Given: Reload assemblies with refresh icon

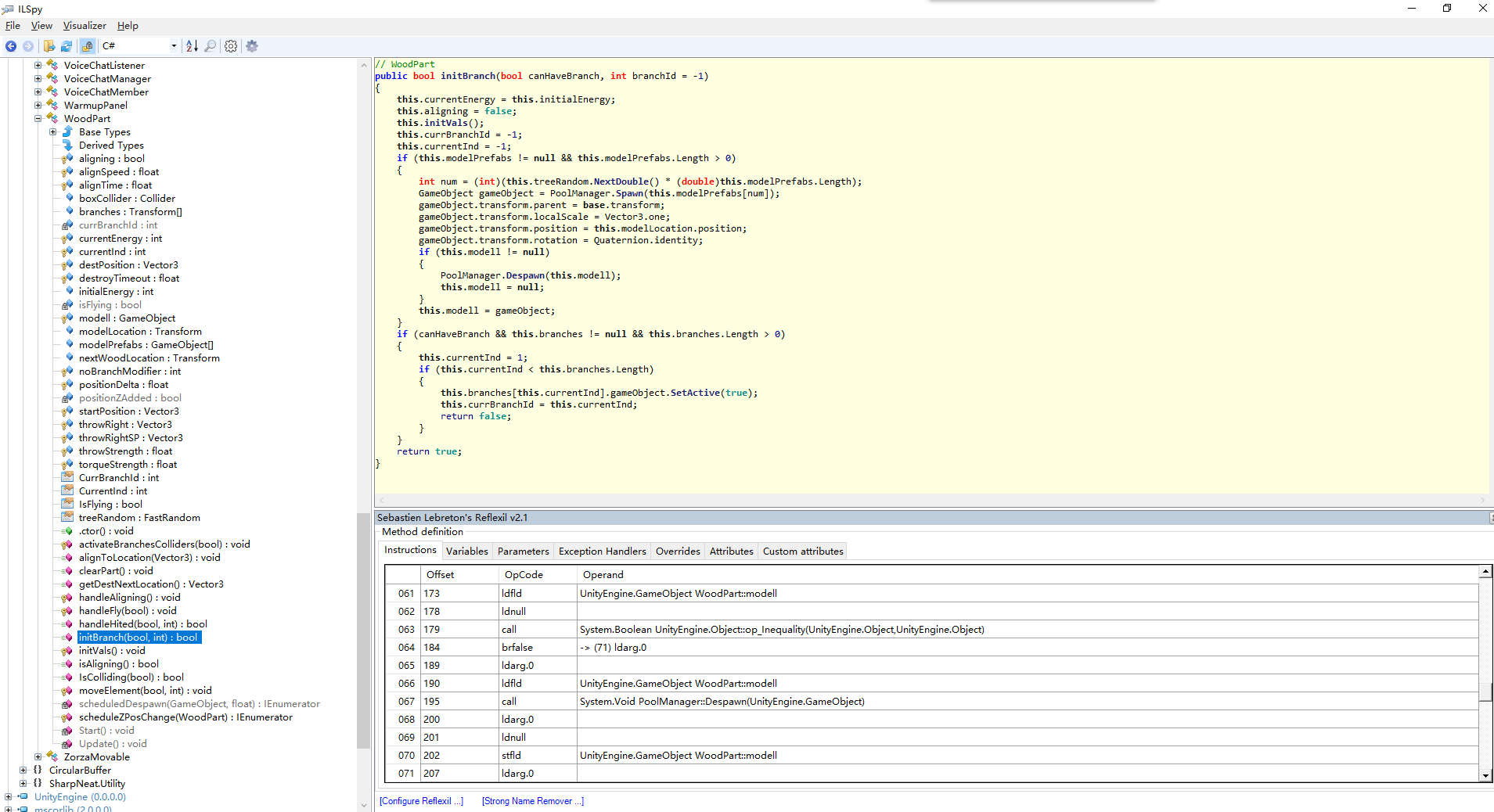Looking at the screenshot, I should 67,46.
